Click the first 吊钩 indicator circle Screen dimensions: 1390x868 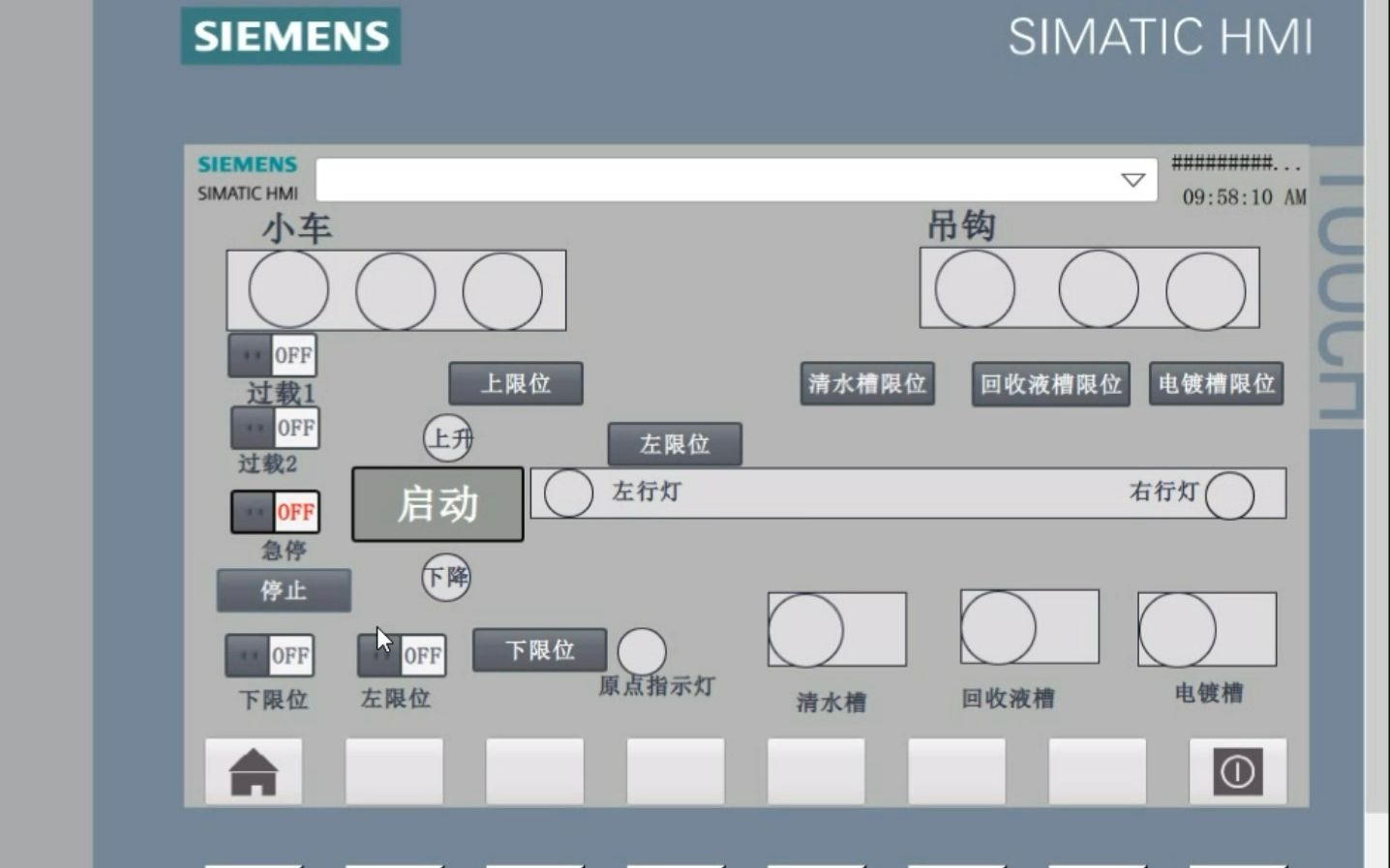click(x=975, y=289)
